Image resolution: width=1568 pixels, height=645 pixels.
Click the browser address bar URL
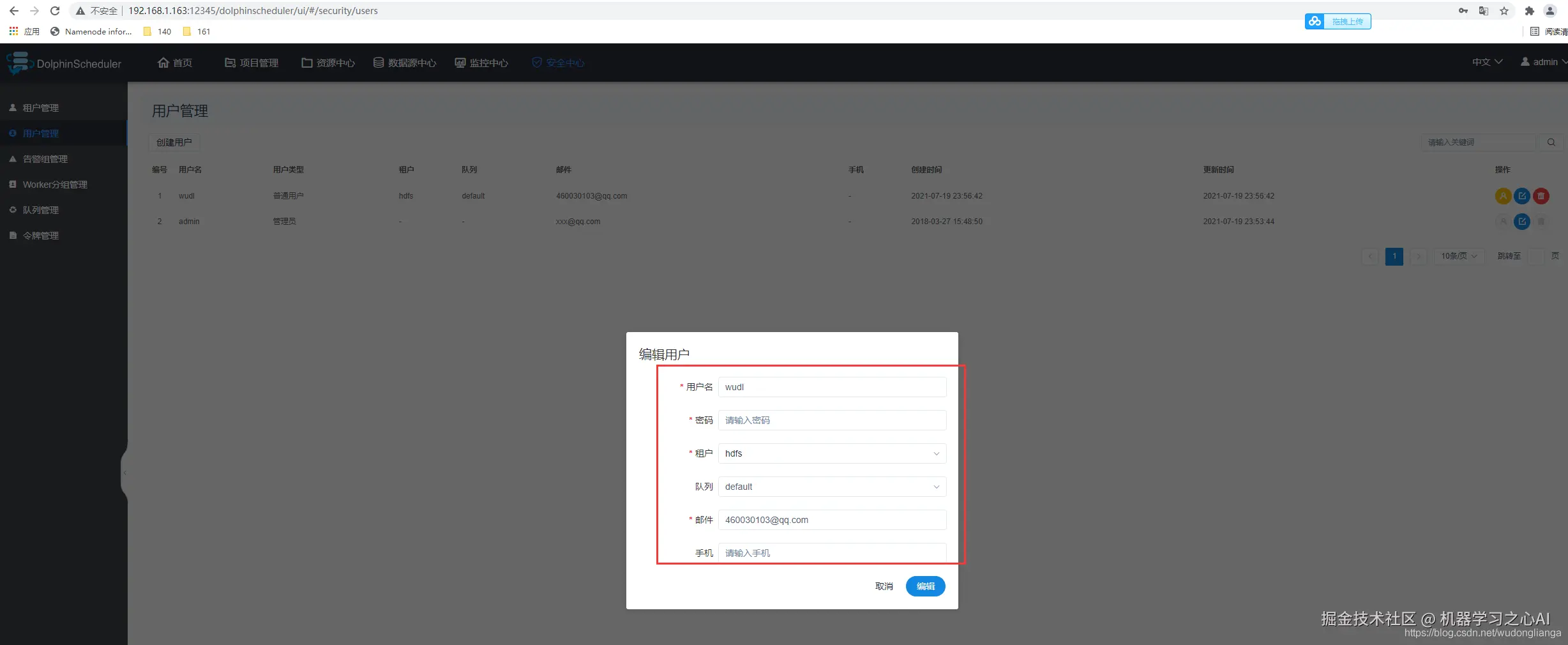253,11
